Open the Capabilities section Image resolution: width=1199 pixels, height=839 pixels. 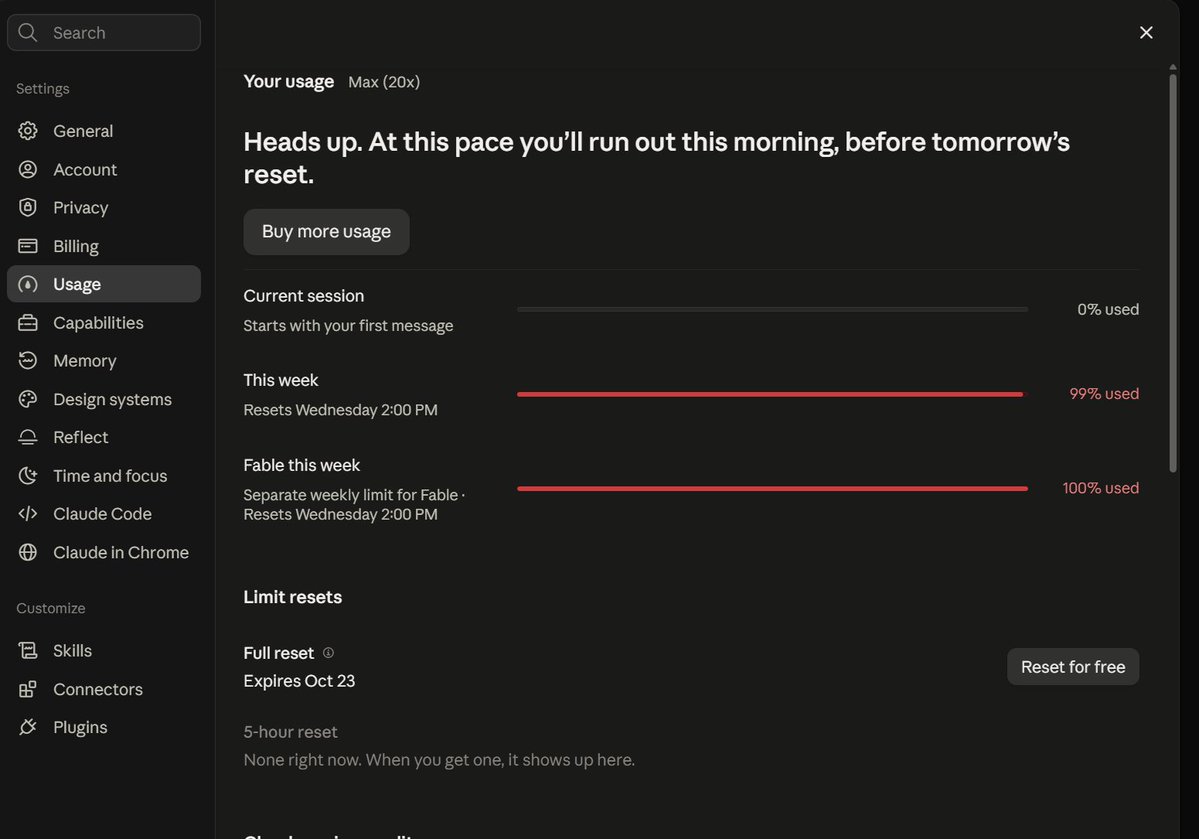pos(104,323)
